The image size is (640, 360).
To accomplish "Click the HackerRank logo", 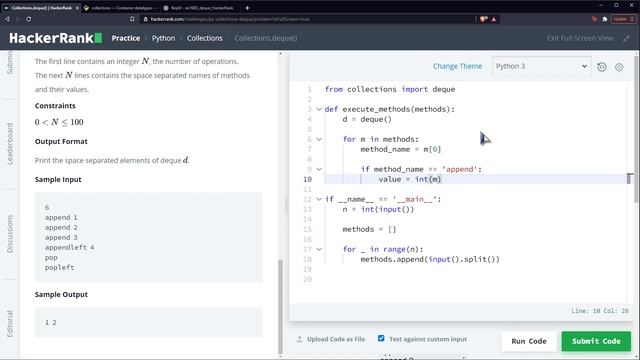I will [56, 38].
